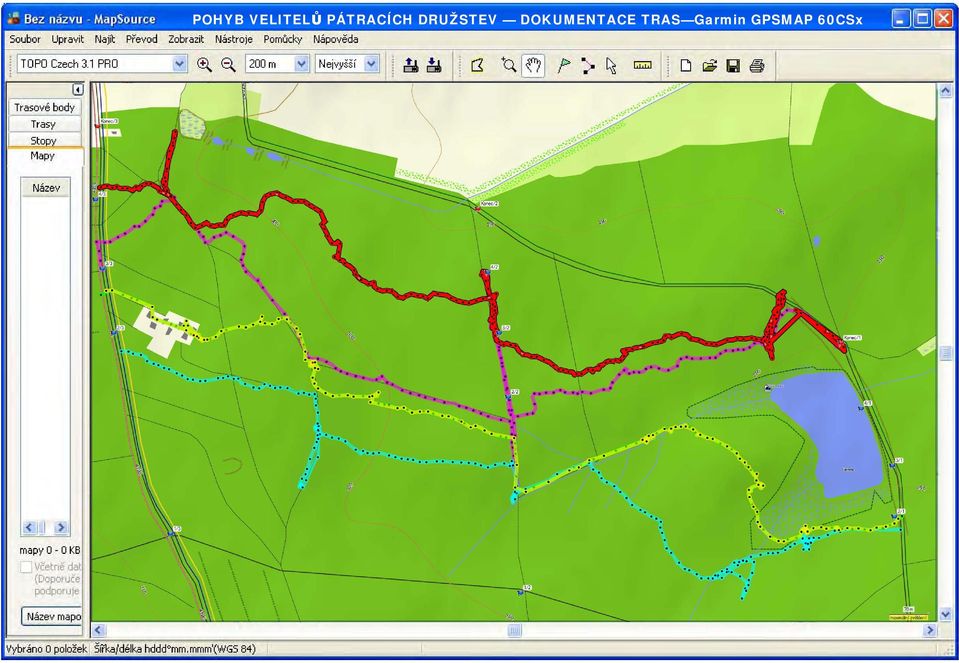Click the mapy 0 - 0 KB label
This screenshot has height=663, width=959.
click(x=50, y=550)
